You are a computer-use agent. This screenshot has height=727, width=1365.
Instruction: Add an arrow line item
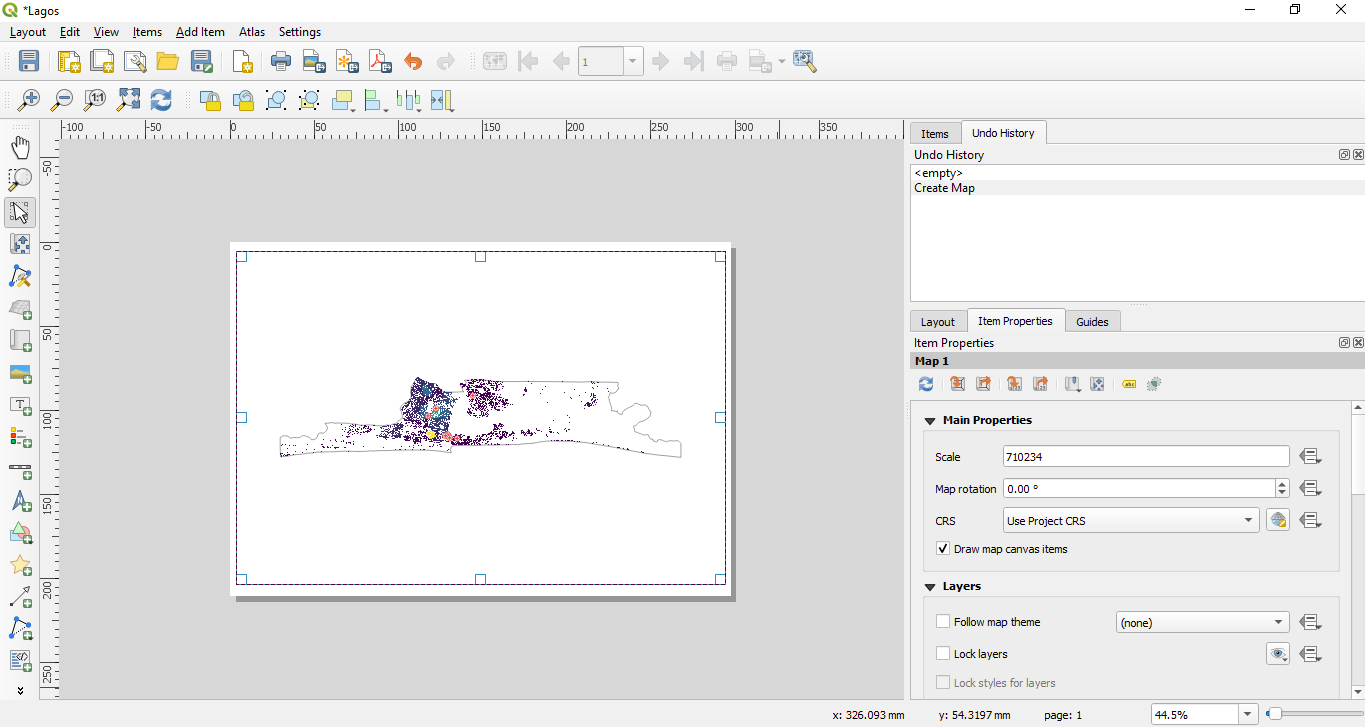pos(20,597)
